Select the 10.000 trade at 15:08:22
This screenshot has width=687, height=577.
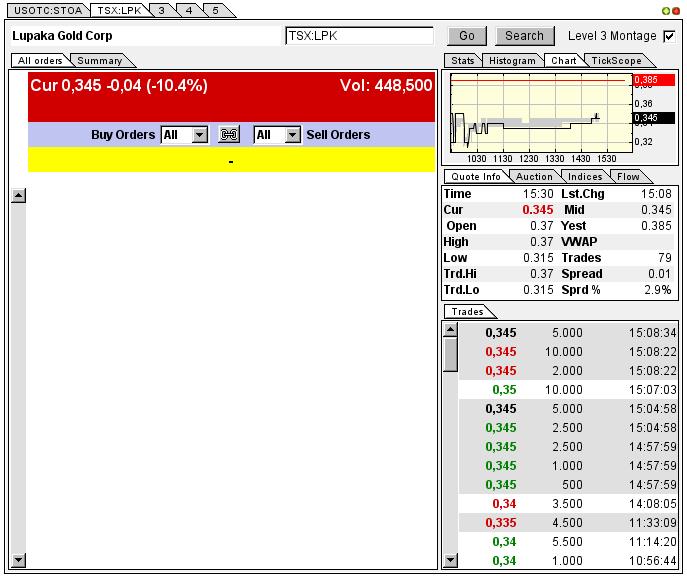[568, 351]
